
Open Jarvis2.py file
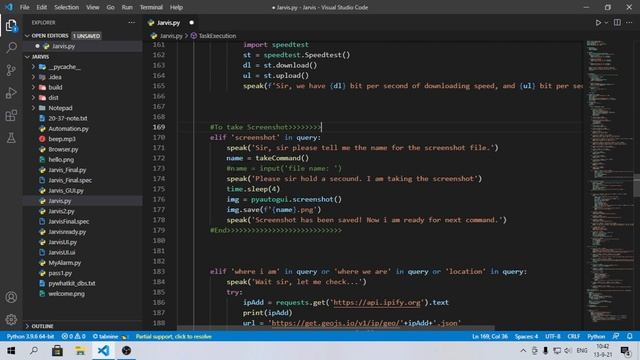click(x=61, y=211)
